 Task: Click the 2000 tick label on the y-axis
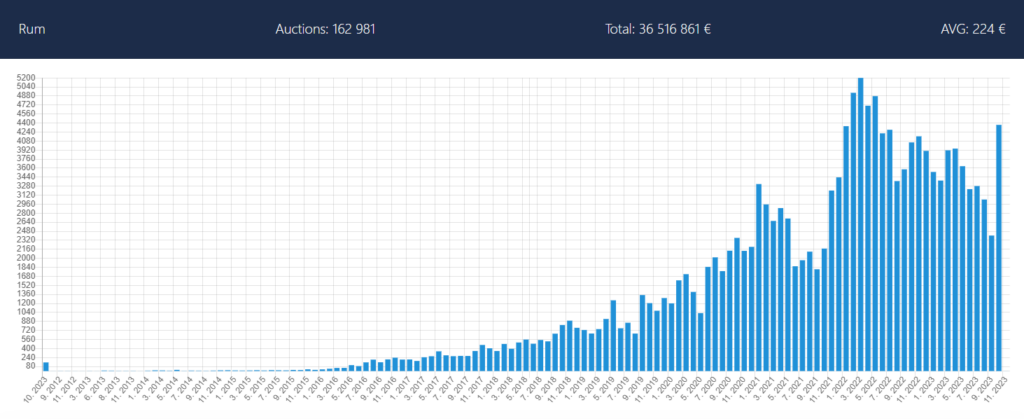pos(27,258)
